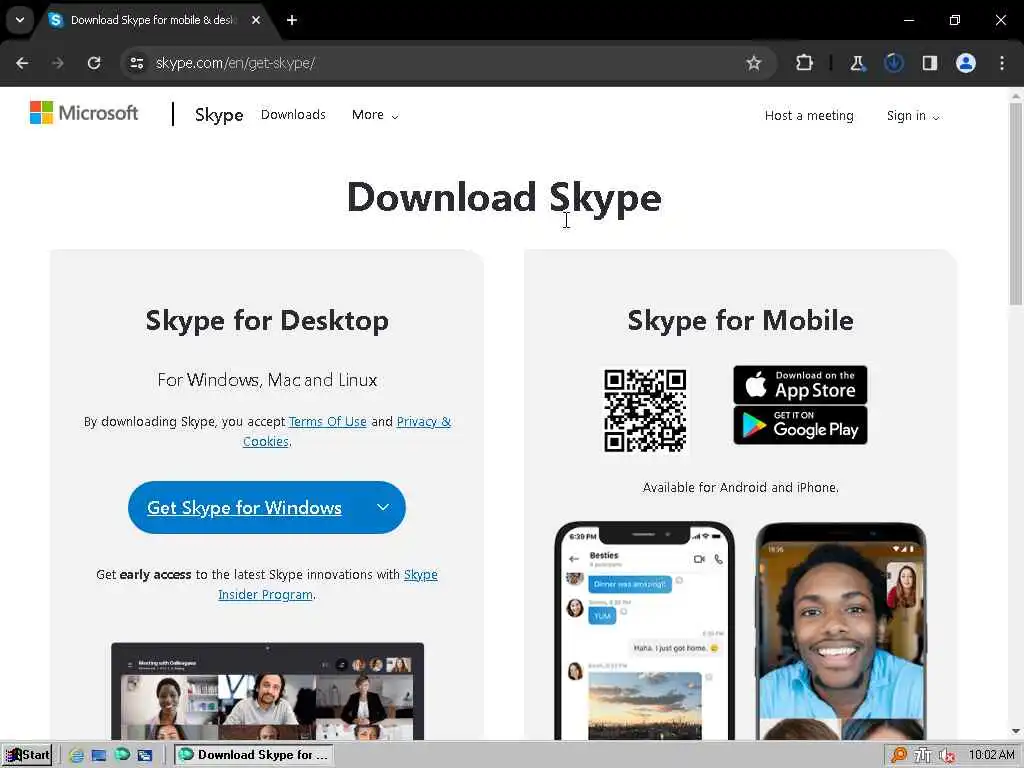
Task: Open the Terms Of Use link
Action: [327, 422]
